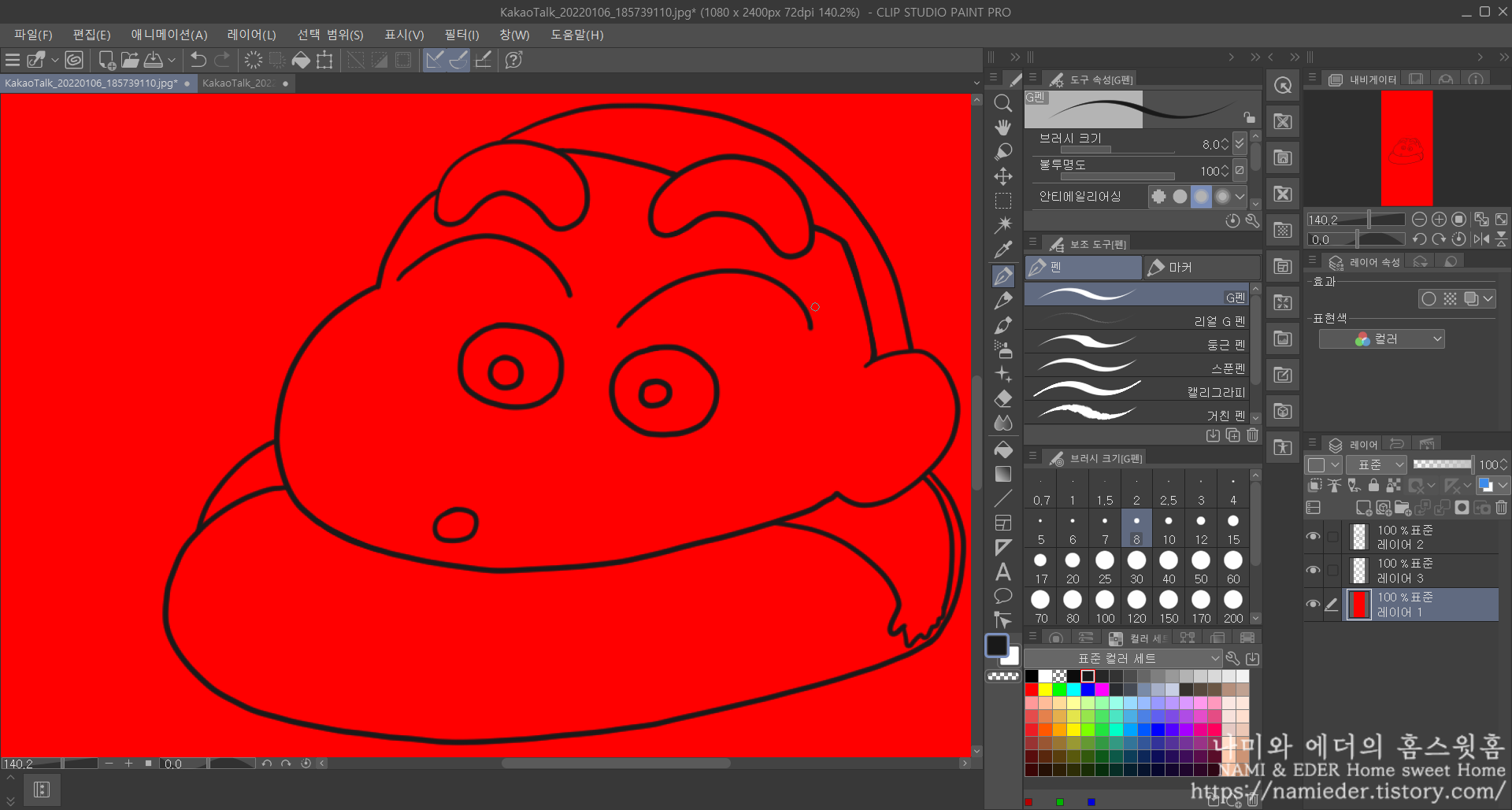This screenshot has height=810, width=1512.
Task: Click delete layer trash icon
Action: click(x=1501, y=508)
